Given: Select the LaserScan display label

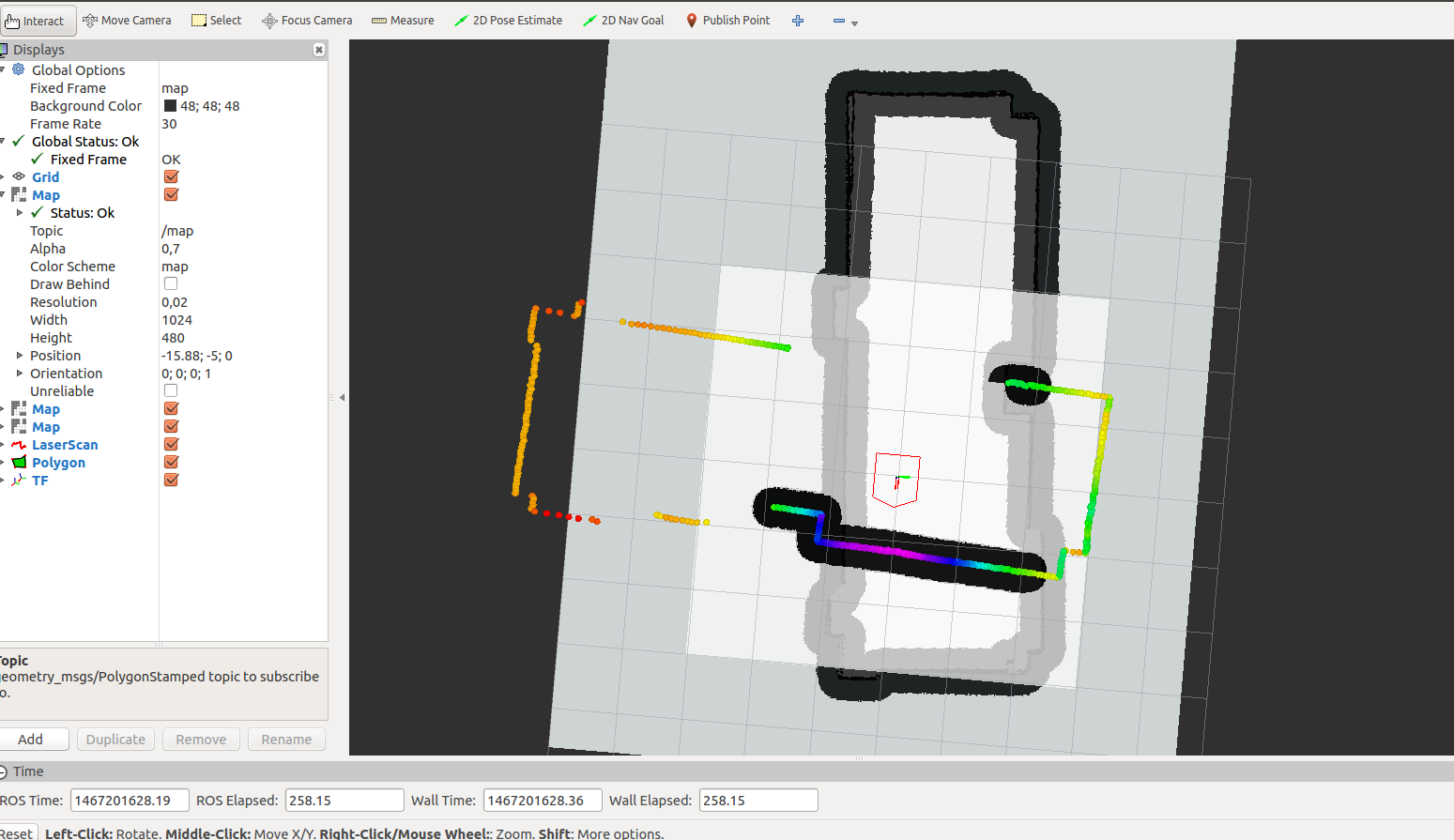Looking at the screenshot, I should (x=65, y=445).
